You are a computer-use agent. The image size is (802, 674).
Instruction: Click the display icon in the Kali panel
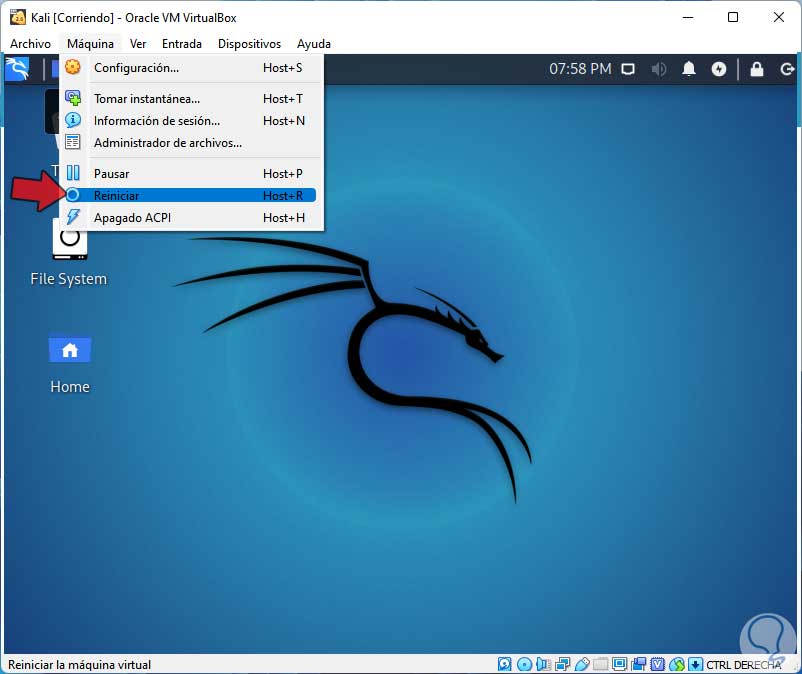coord(628,69)
